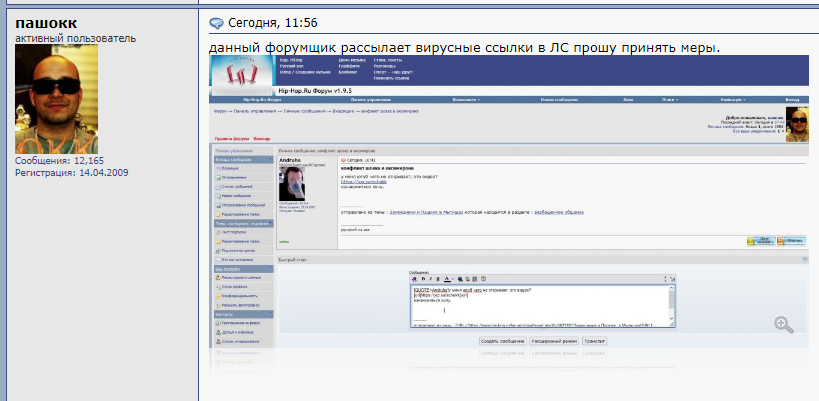819x401 pixels.
Task: Click Underline icon in embedded quick reply toolbar
Action: 438,279
